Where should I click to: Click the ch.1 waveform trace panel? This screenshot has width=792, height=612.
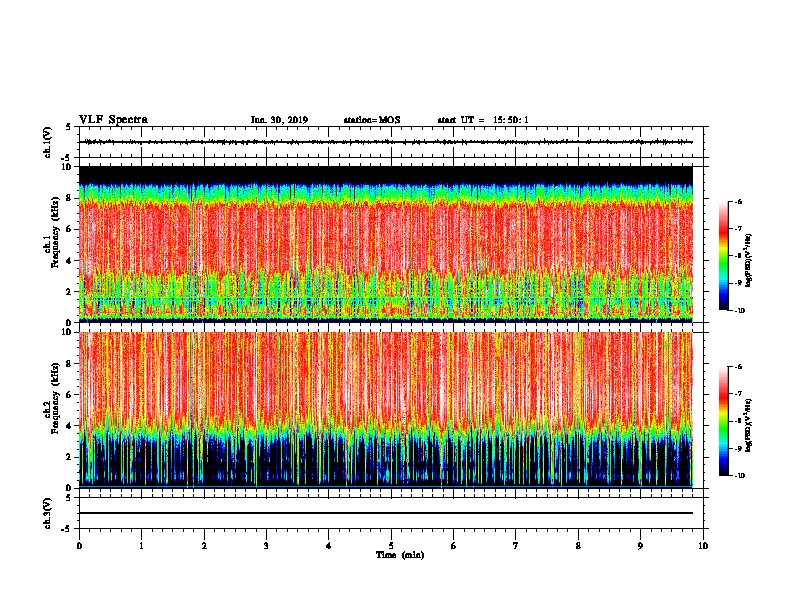tap(391, 142)
